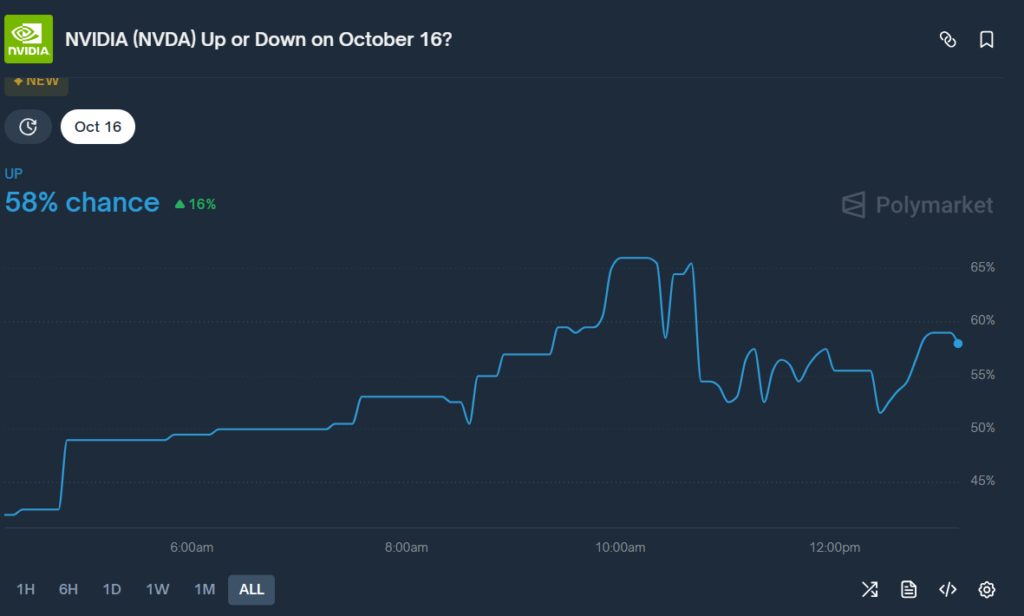Copy the market link
This screenshot has width=1024, height=616.
[948, 39]
